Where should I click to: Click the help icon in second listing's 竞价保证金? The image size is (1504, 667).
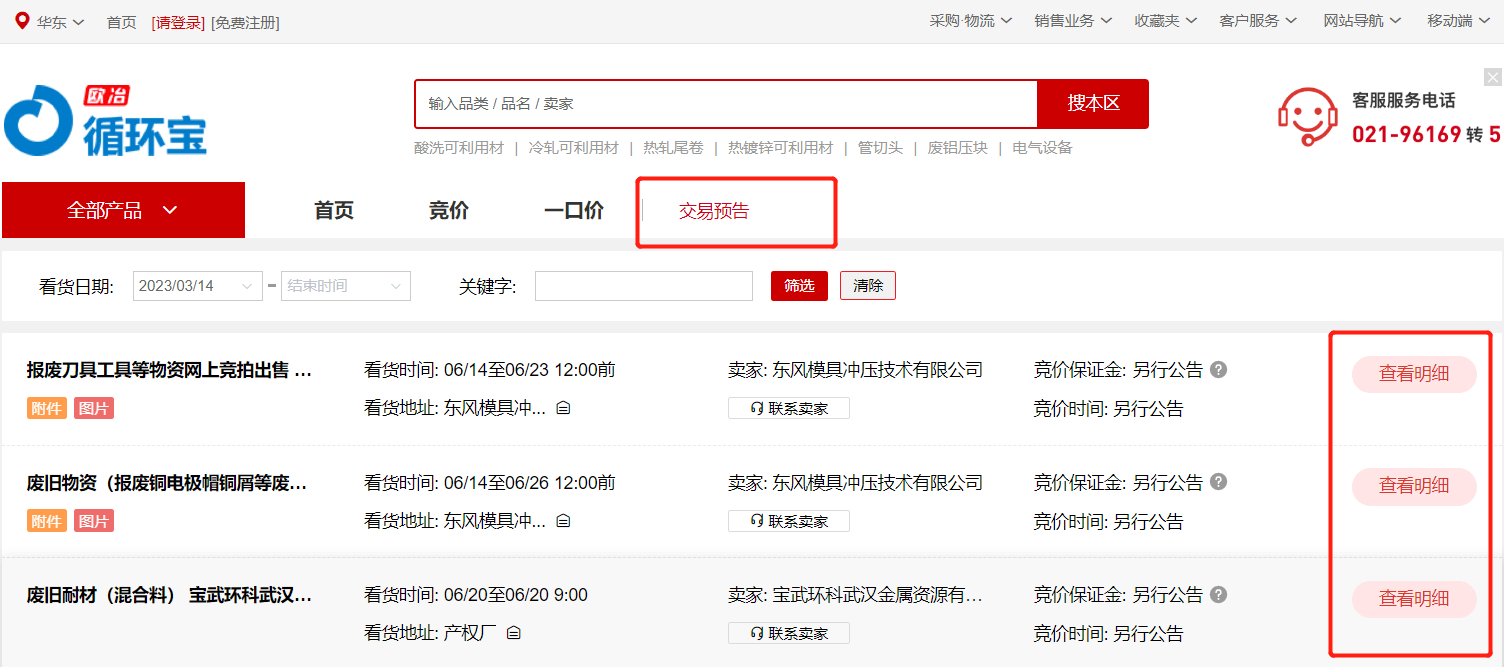tap(1218, 482)
